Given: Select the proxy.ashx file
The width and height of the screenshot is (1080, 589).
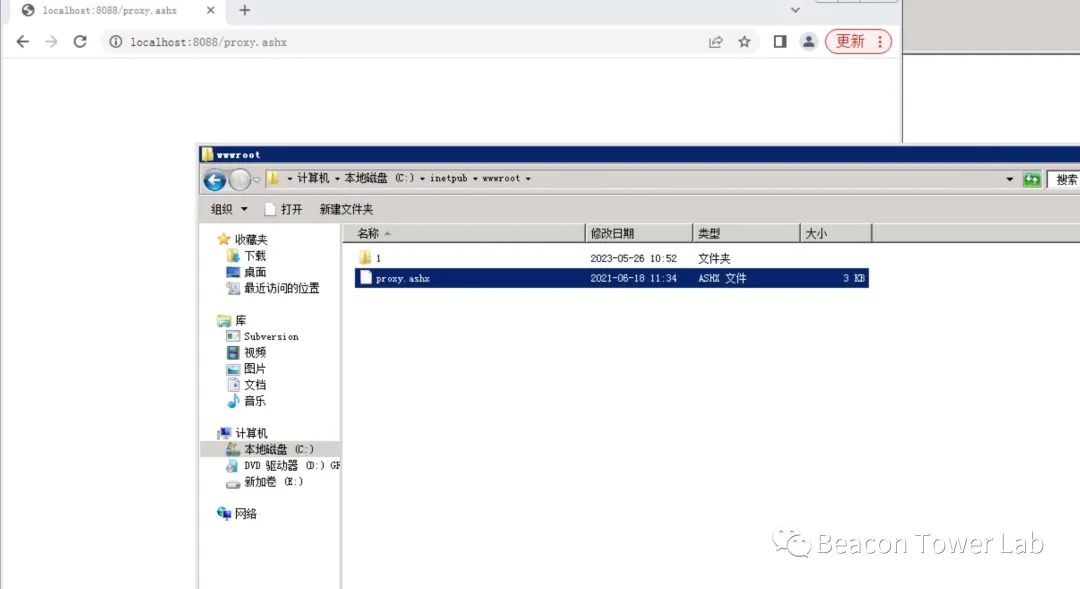Looking at the screenshot, I should click(403, 278).
